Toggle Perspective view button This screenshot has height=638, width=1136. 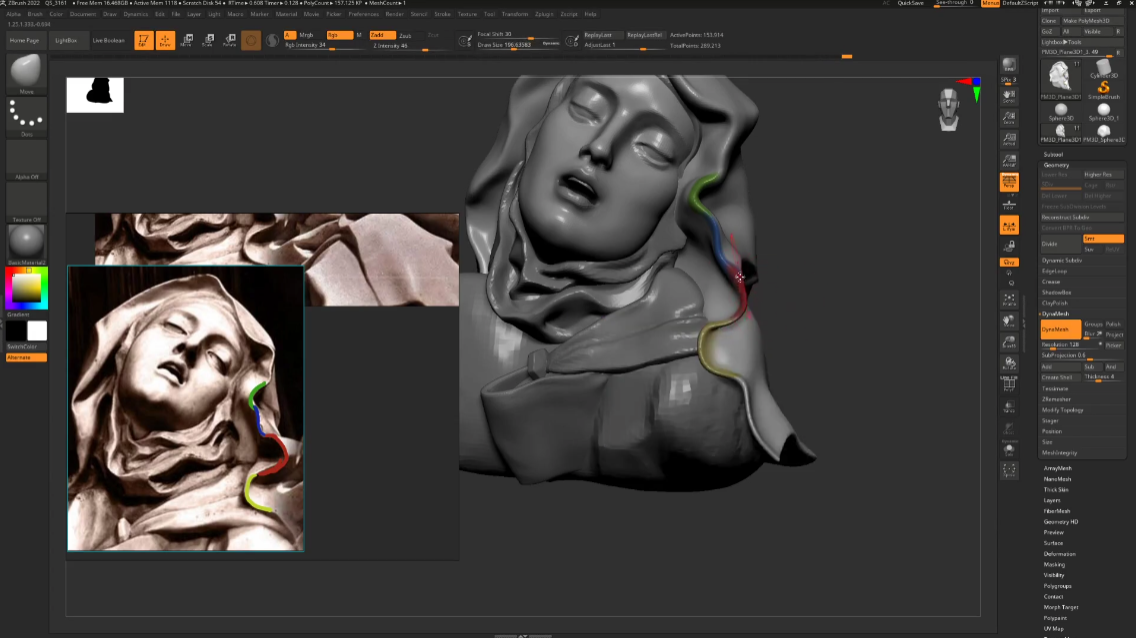1008,182
